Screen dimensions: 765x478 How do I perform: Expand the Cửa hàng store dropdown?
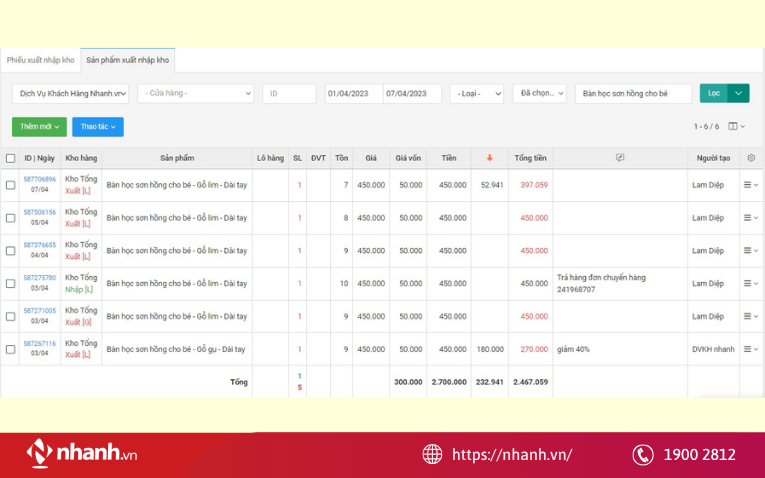coord(196,93)
